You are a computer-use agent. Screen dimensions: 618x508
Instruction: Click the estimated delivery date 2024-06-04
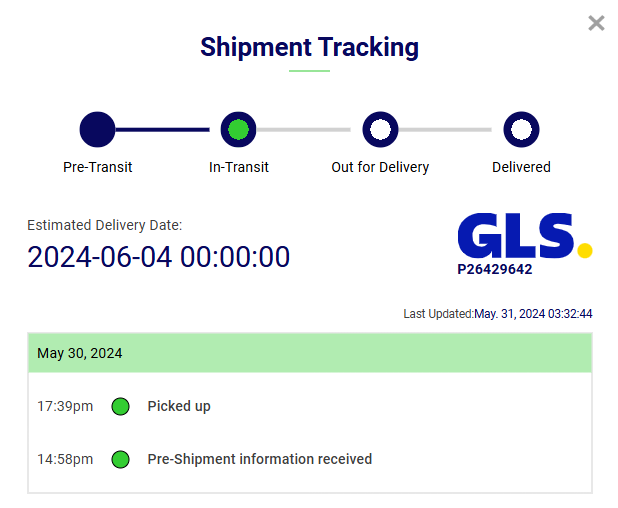point(158,257)
